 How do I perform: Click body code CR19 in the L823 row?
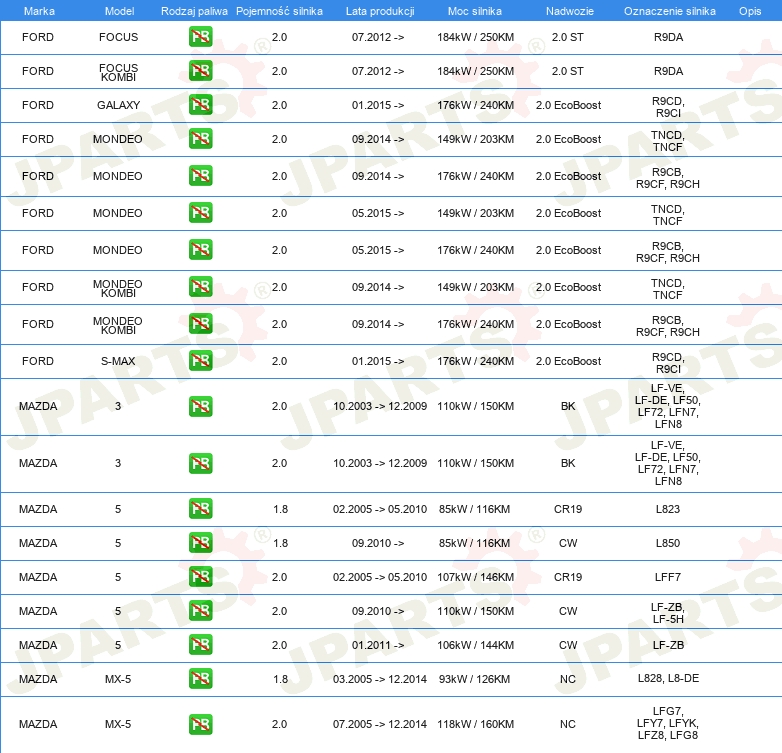pos(568,509)
